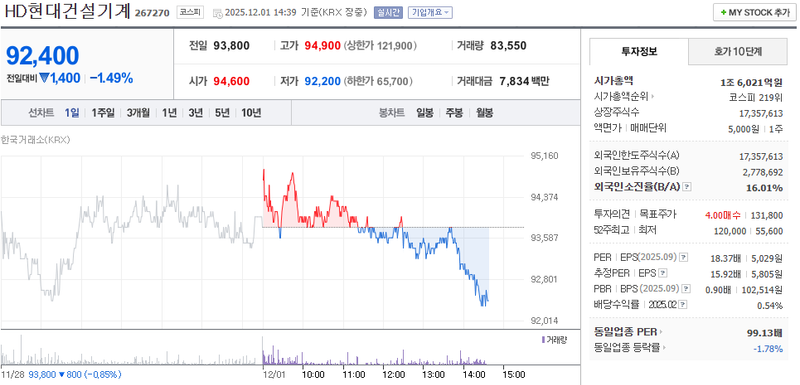Click the 시가총액 value 1조 6,021억원
This screenshot has height=385, width=800.
(751, 82)
